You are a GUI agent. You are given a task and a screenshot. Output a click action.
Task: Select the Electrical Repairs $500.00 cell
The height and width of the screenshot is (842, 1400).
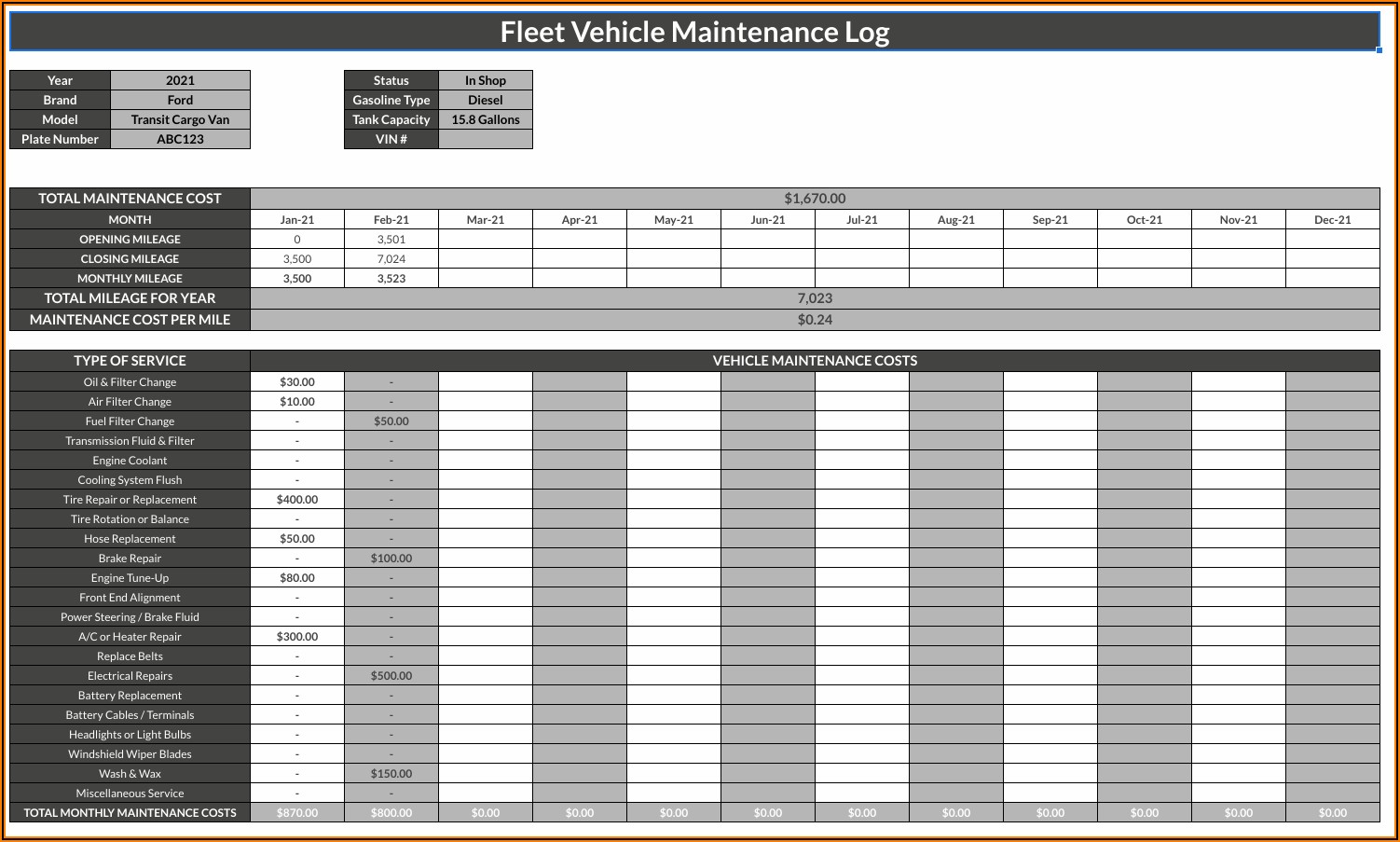tap(391, 676)
